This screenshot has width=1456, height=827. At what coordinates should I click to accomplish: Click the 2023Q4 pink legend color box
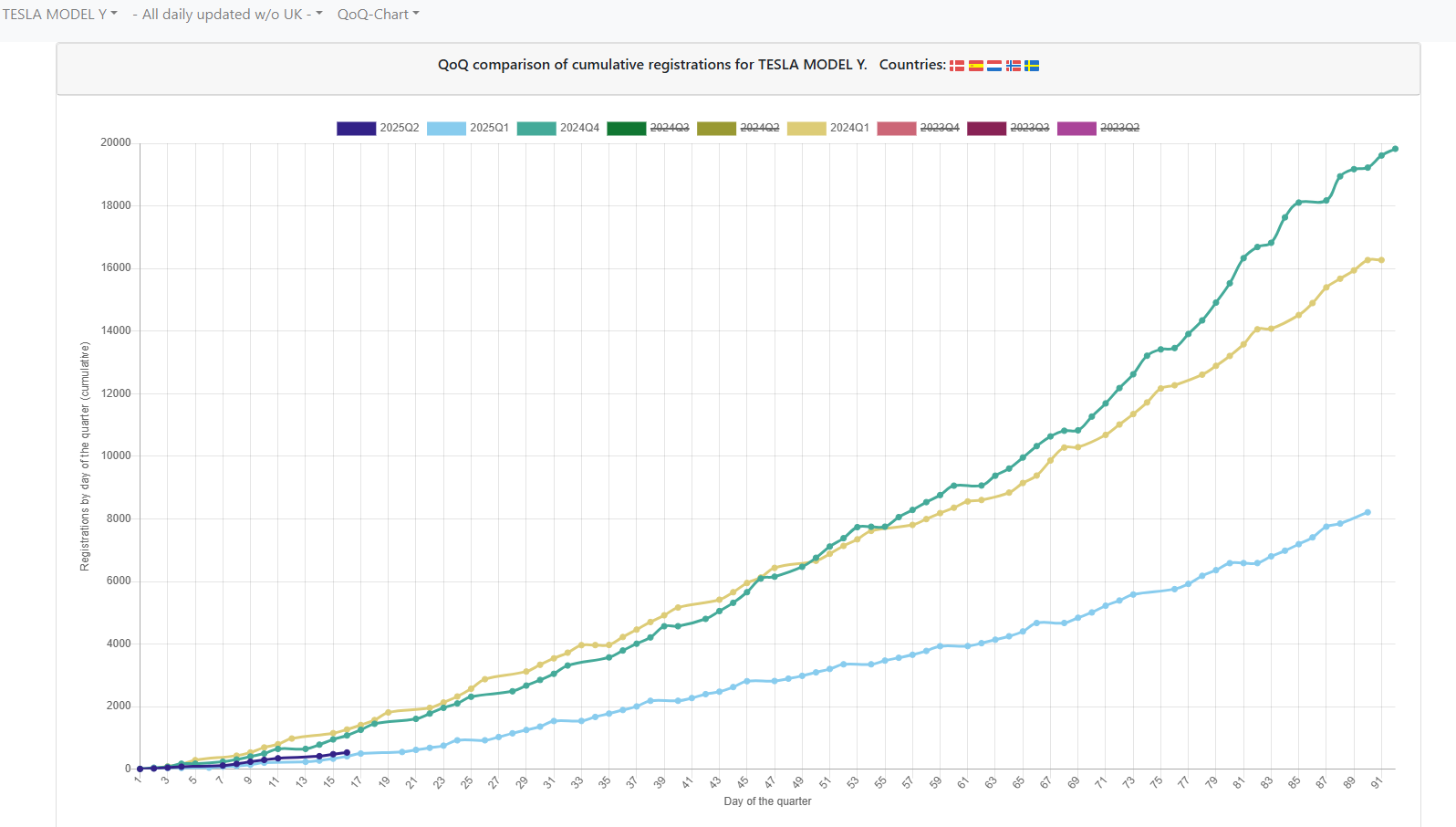(897, 129)
